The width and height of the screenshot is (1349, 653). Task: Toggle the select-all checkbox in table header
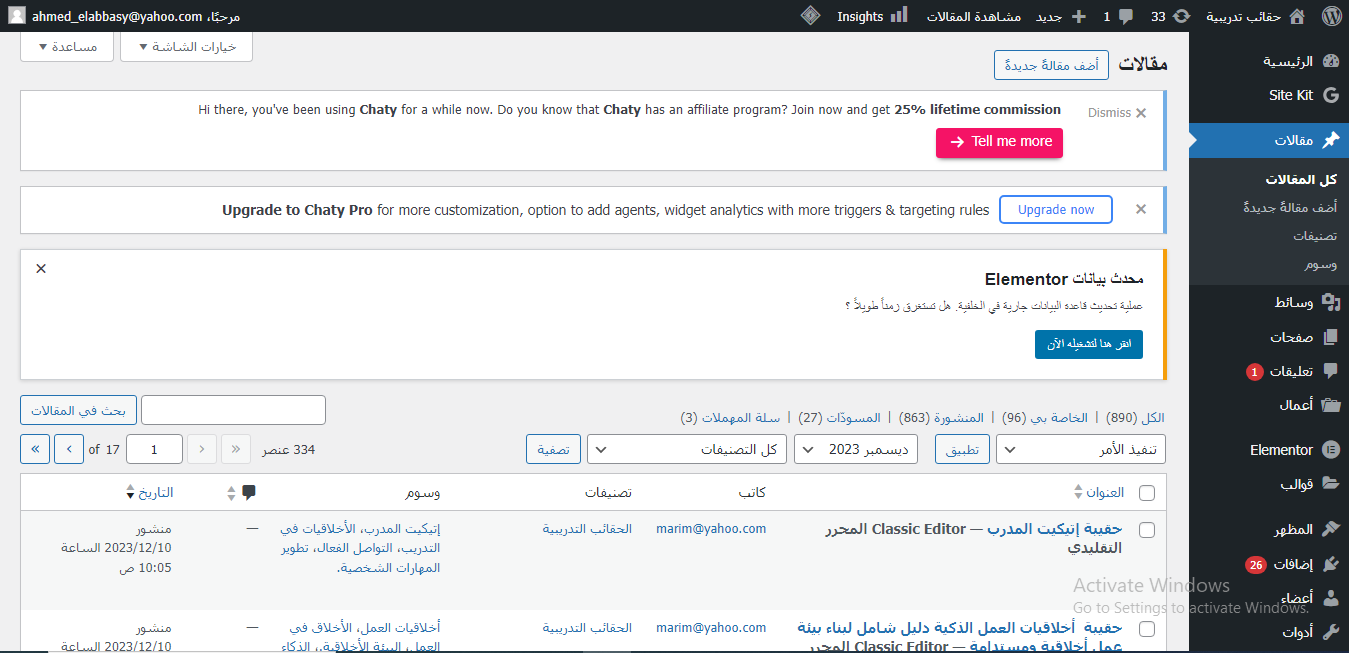tap(1146, 492)
